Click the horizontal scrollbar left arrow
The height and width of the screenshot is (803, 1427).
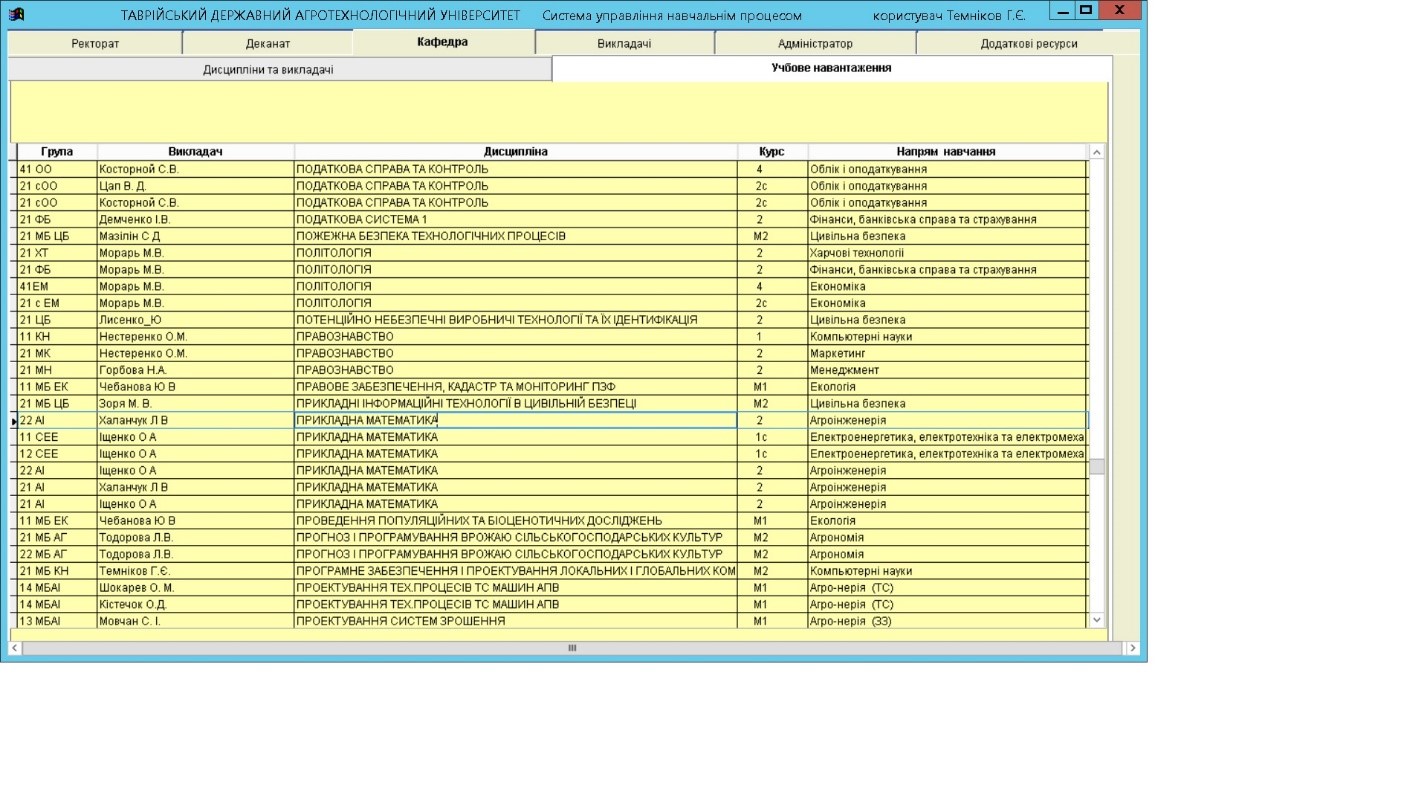point(15,648)
